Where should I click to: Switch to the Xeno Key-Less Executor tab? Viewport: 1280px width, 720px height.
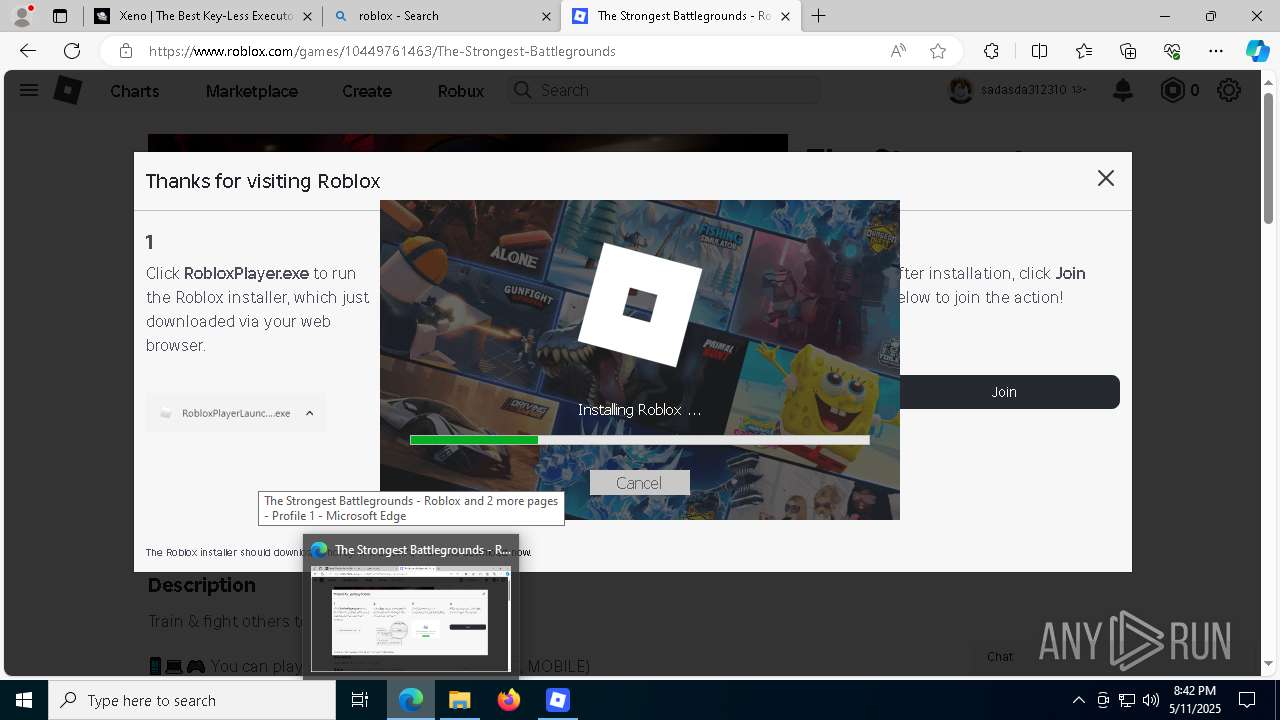(x=205, y=16)
